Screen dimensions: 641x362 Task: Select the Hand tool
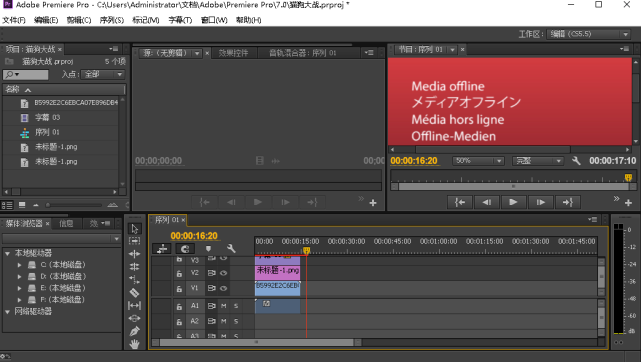(x=134, y=344)
